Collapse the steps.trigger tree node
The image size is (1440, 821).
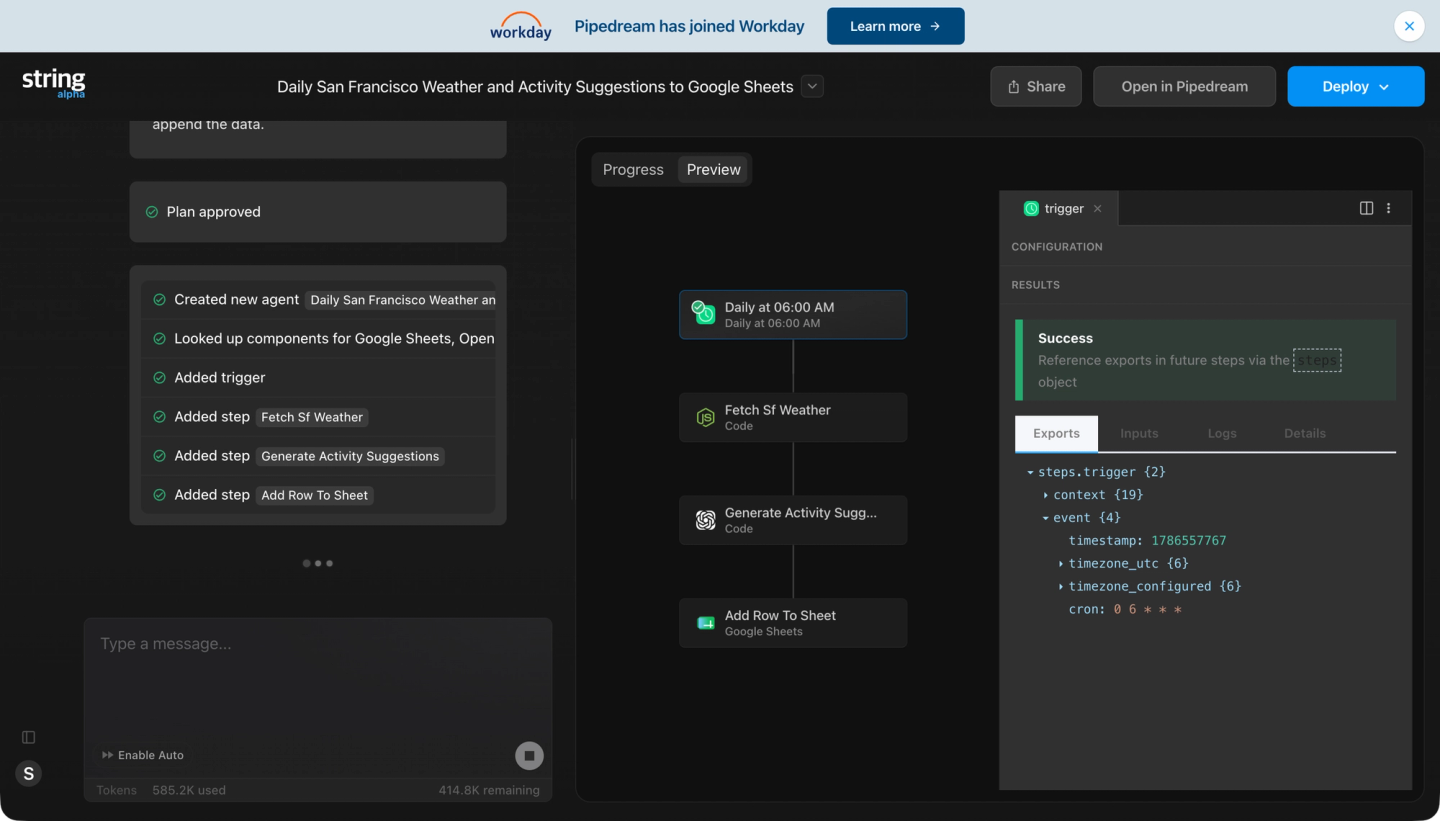click(1030, 472)
